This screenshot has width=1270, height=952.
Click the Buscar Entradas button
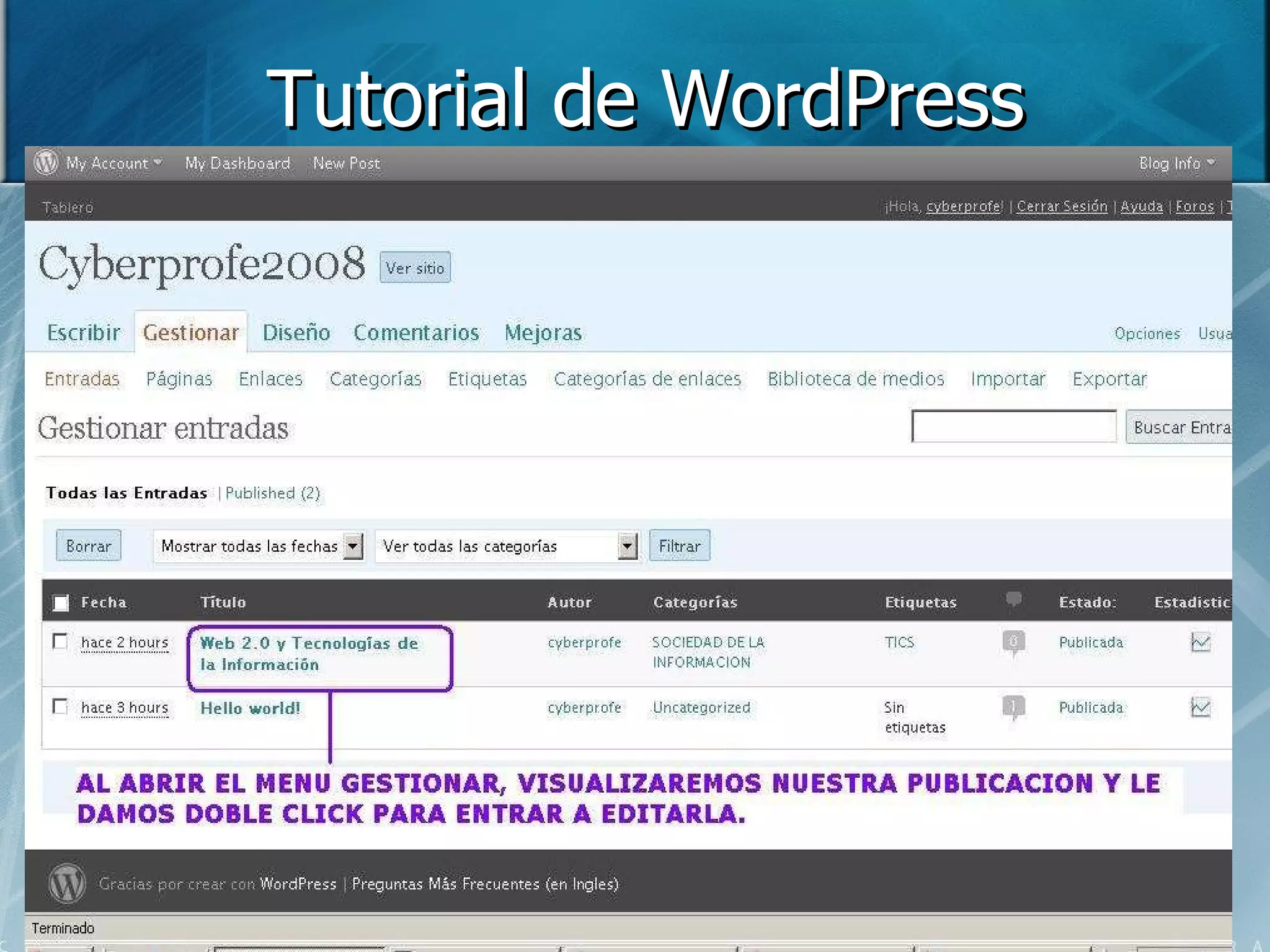tap(1179, 427)
